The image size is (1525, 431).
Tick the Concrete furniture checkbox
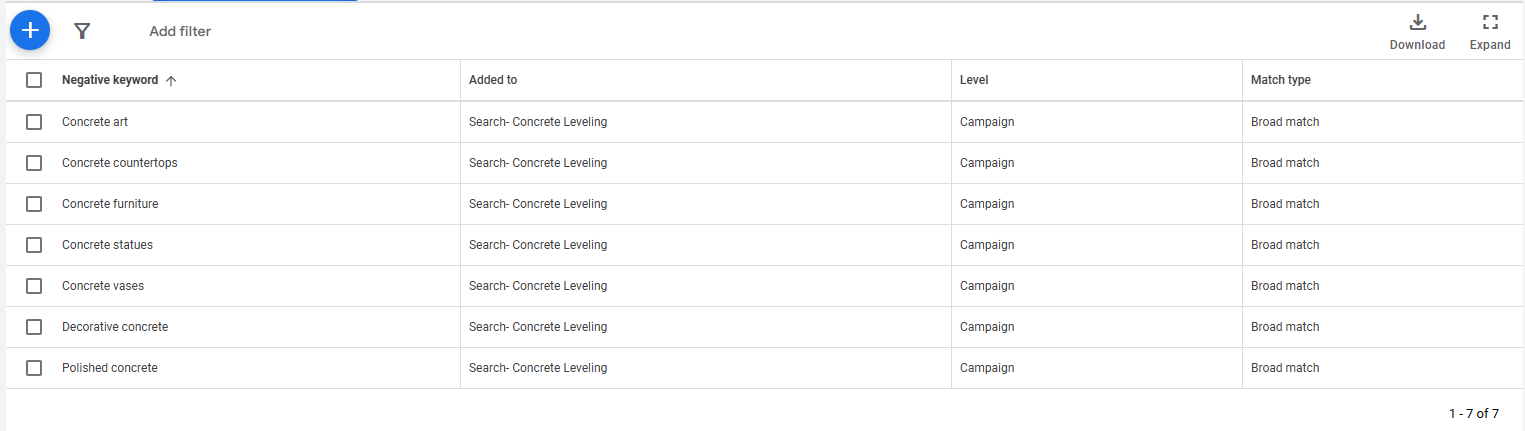[34, 204]
